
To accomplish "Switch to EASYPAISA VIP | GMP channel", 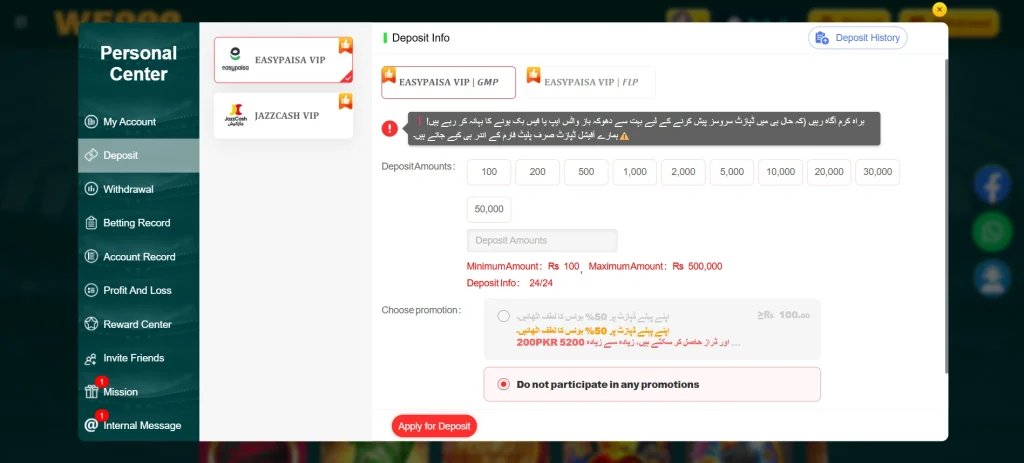I will pyautogui.click(x=449, y=82).
